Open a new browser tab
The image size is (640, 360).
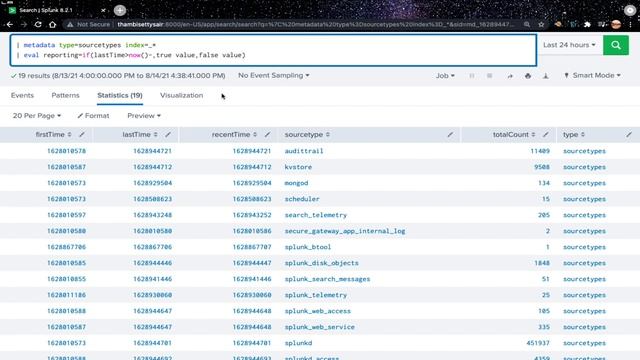click(x=120, y=10)
